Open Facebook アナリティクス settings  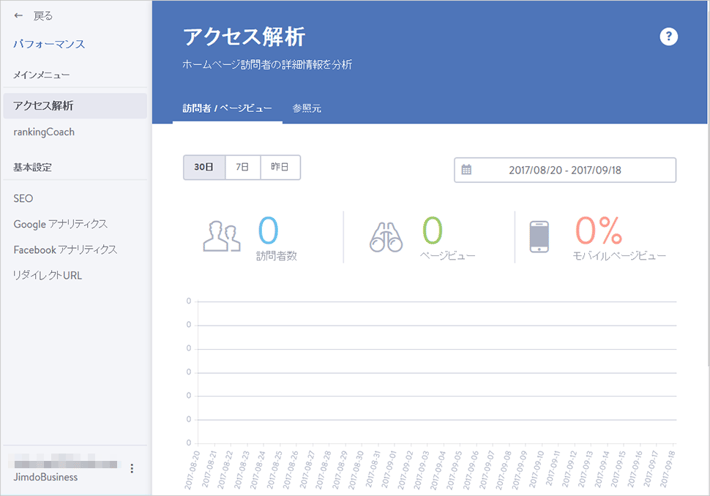(65, 249)
